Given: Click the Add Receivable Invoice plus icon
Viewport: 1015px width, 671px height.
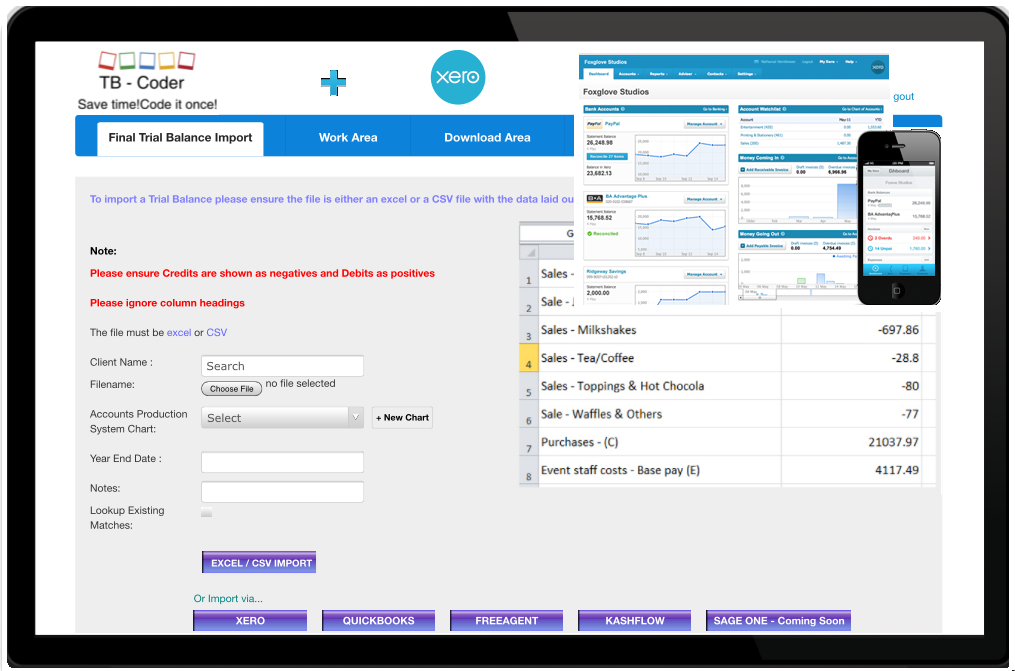Looking at the screenshot, I should click(x=742, y=170).
